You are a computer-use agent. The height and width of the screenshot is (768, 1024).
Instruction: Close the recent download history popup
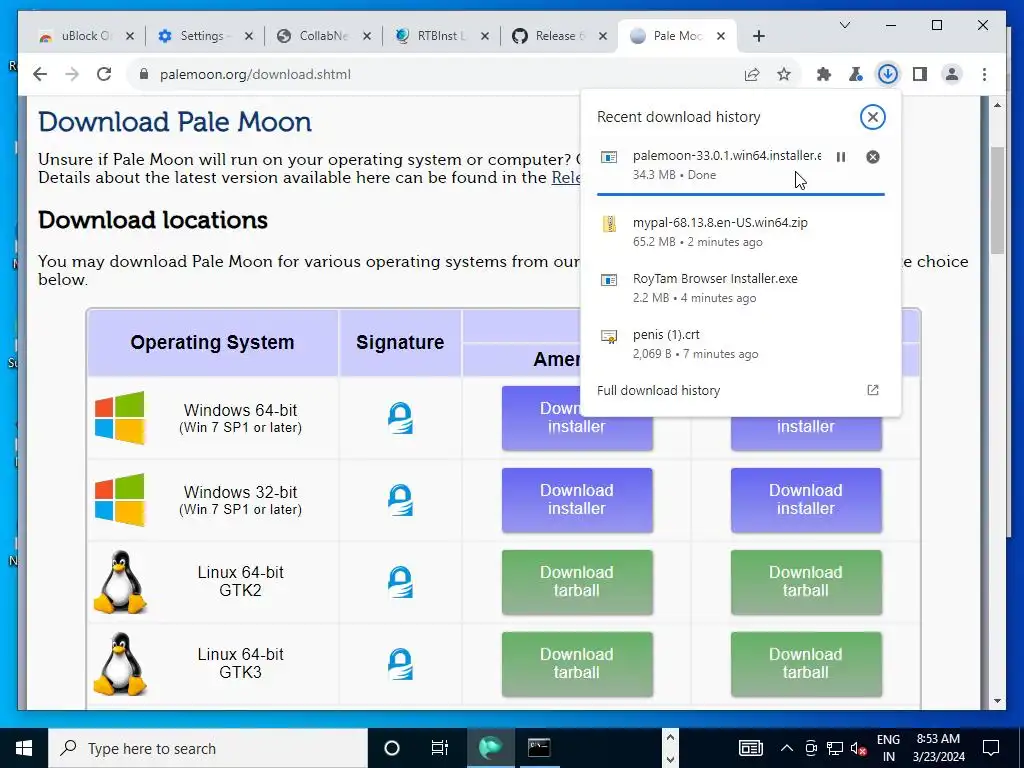click(872, 117)
